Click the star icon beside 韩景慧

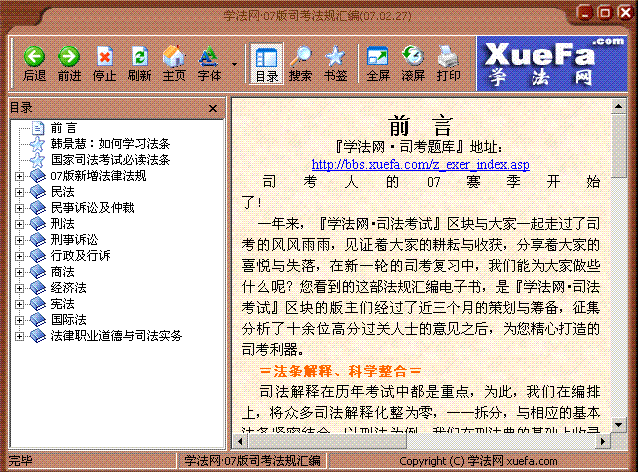click(x=37, y=144)
